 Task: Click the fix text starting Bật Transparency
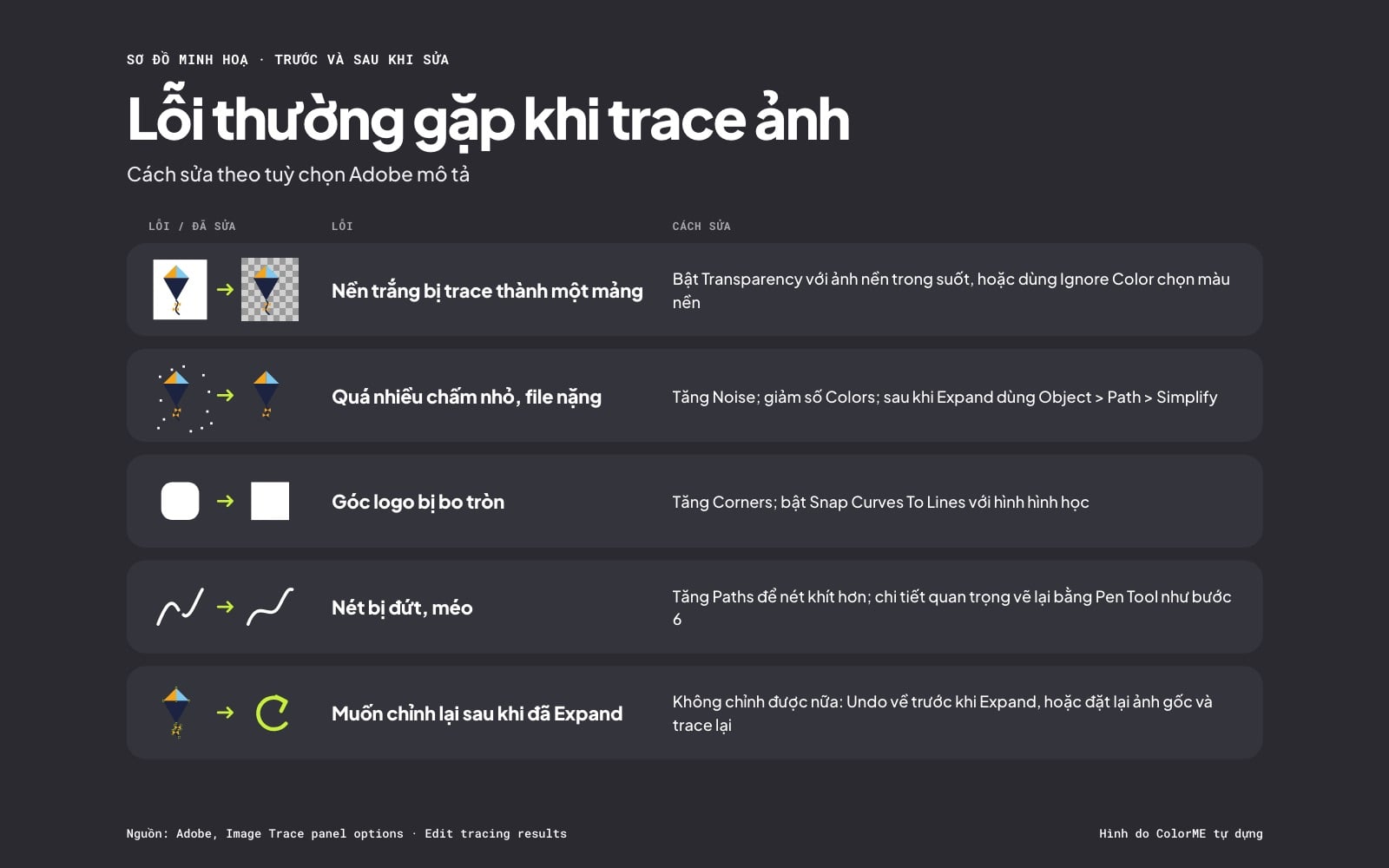951,290
